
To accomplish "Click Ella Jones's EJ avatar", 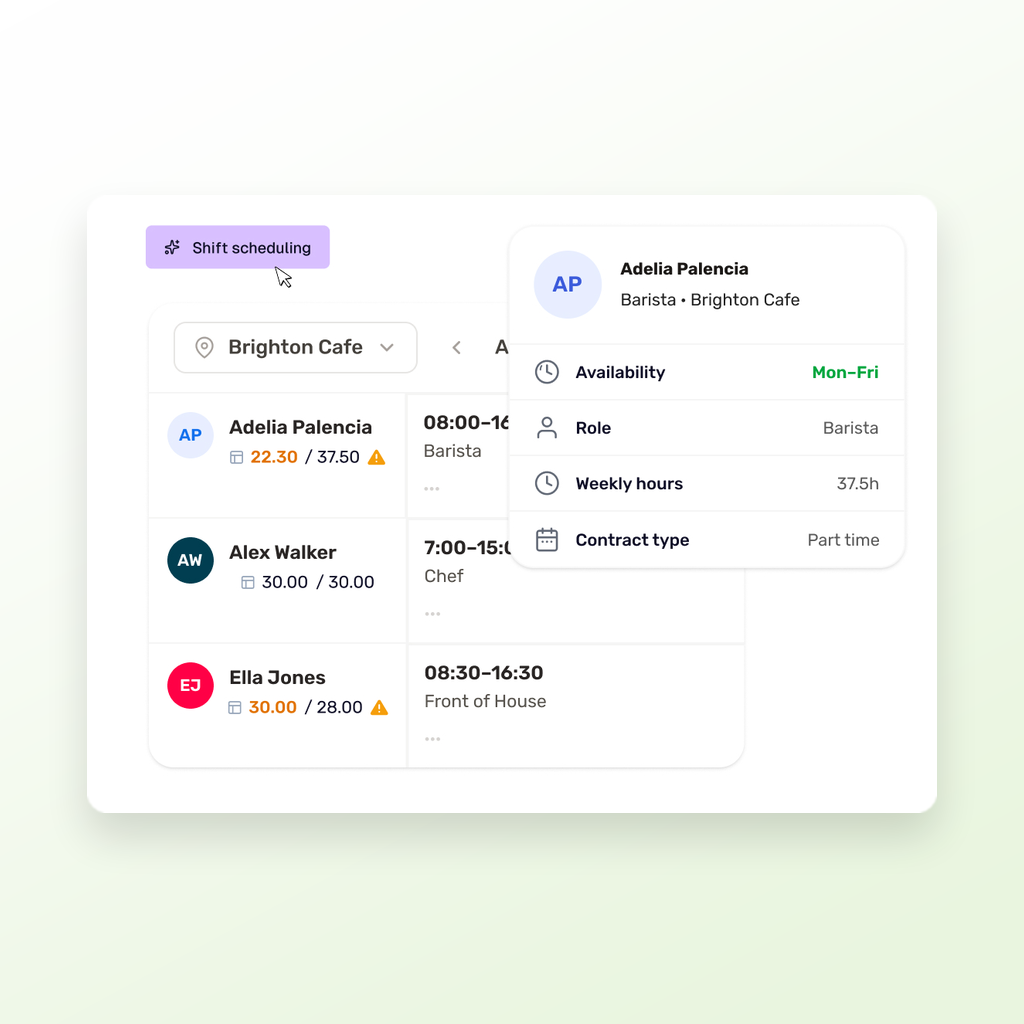I will point(190,686).
